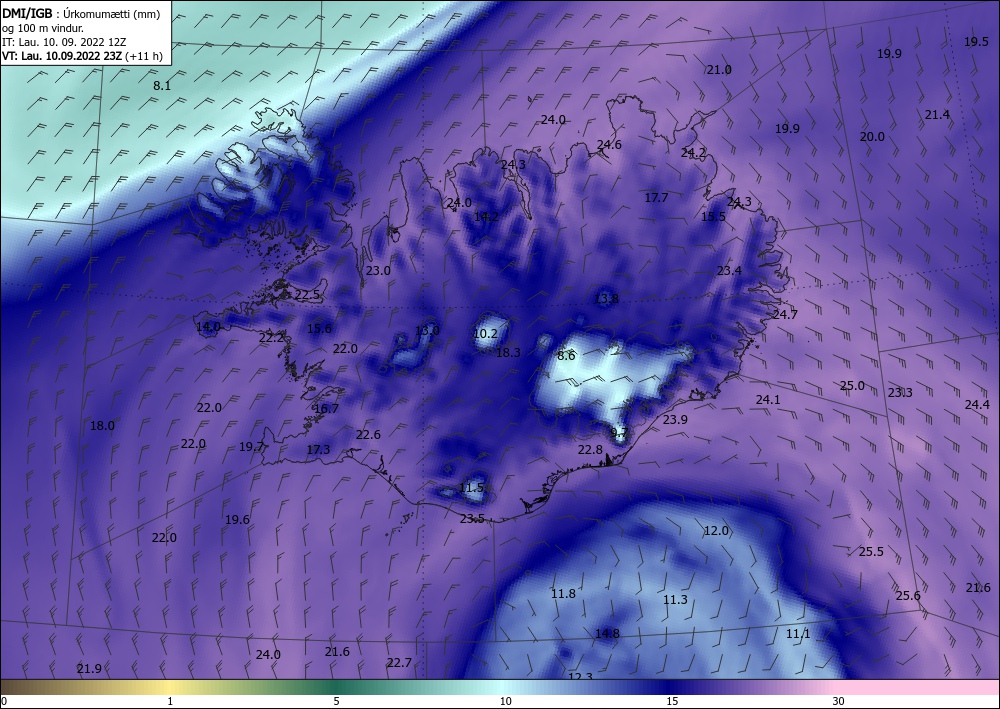
Task: Click the color scale label 30
Action: 838,701
